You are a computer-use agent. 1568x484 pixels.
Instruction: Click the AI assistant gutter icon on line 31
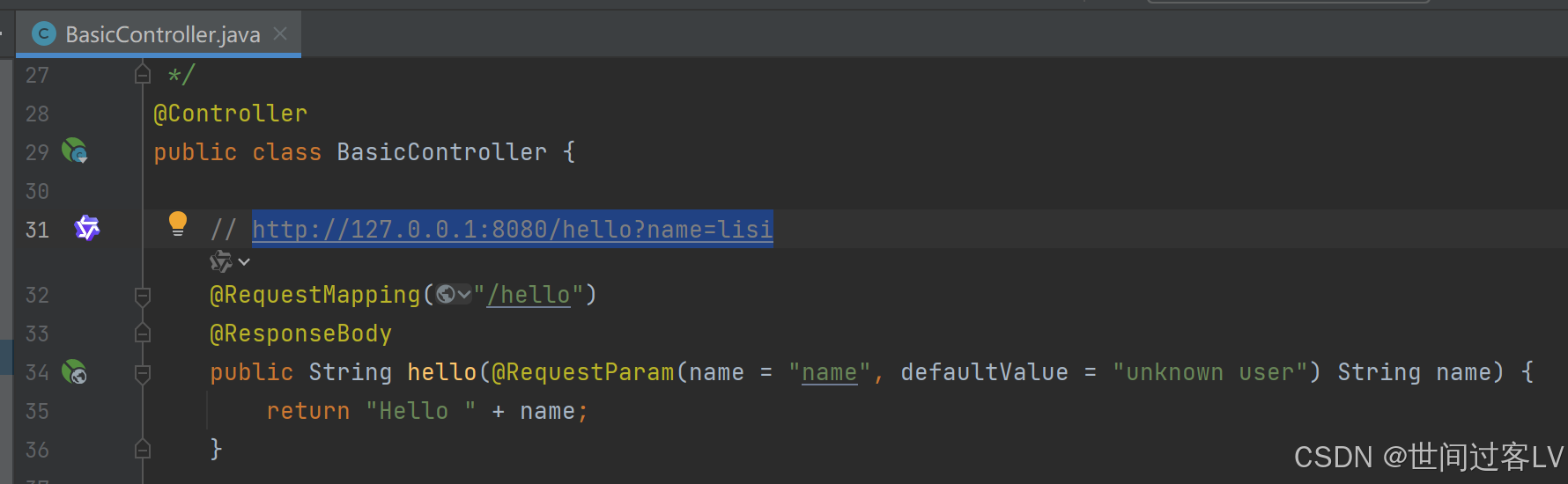click(x=87, y=229)
